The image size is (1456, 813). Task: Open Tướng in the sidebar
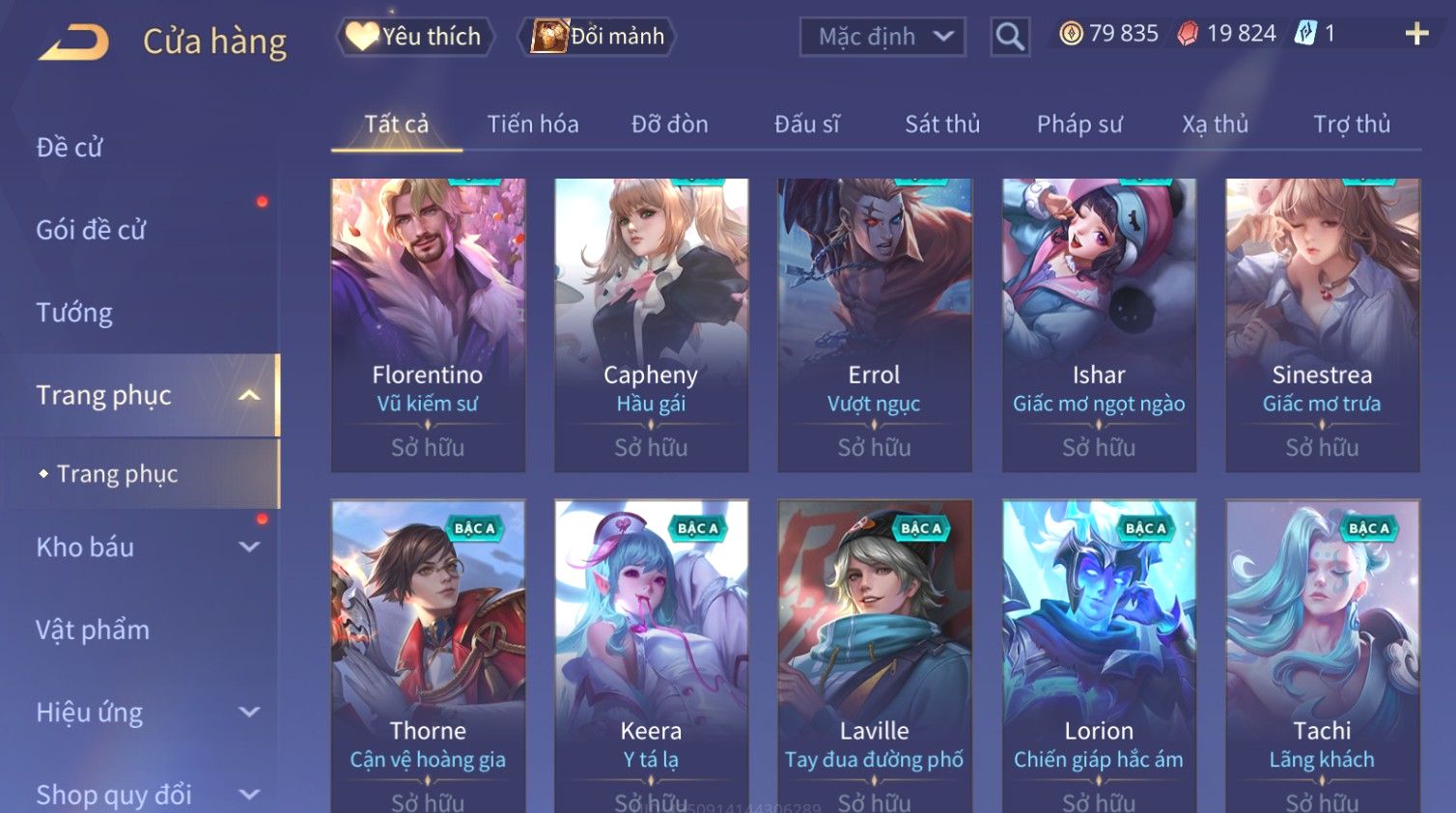tap(74, 313)
